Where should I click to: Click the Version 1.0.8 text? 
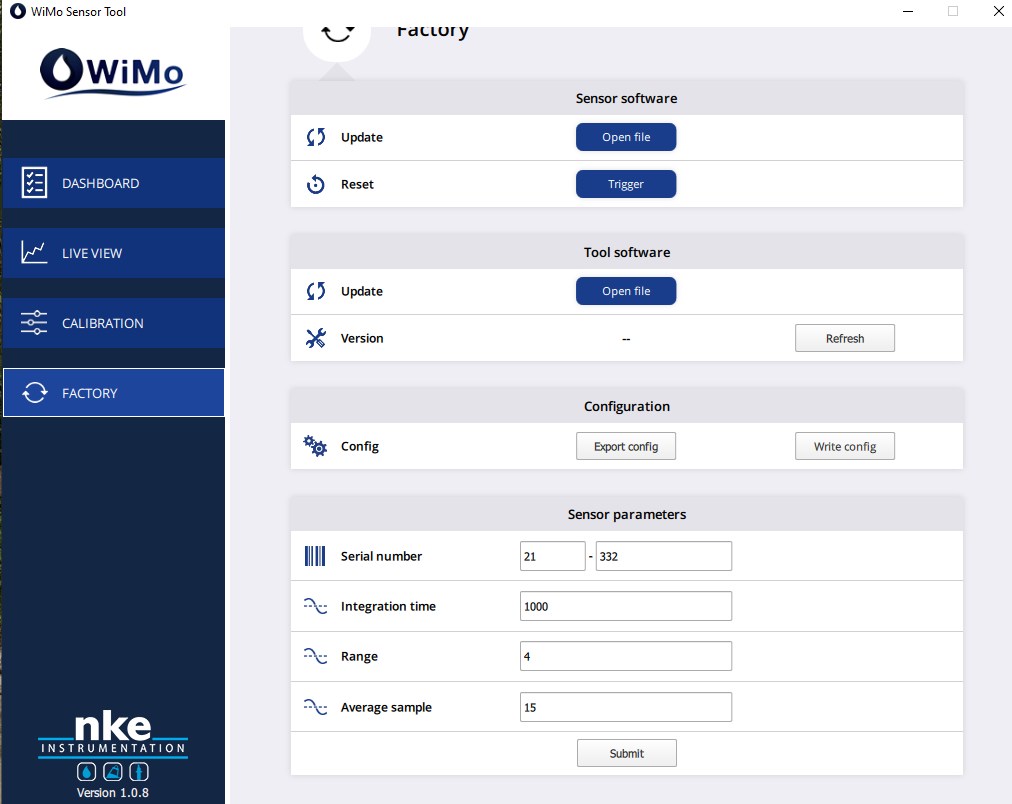tap(113, 792)
